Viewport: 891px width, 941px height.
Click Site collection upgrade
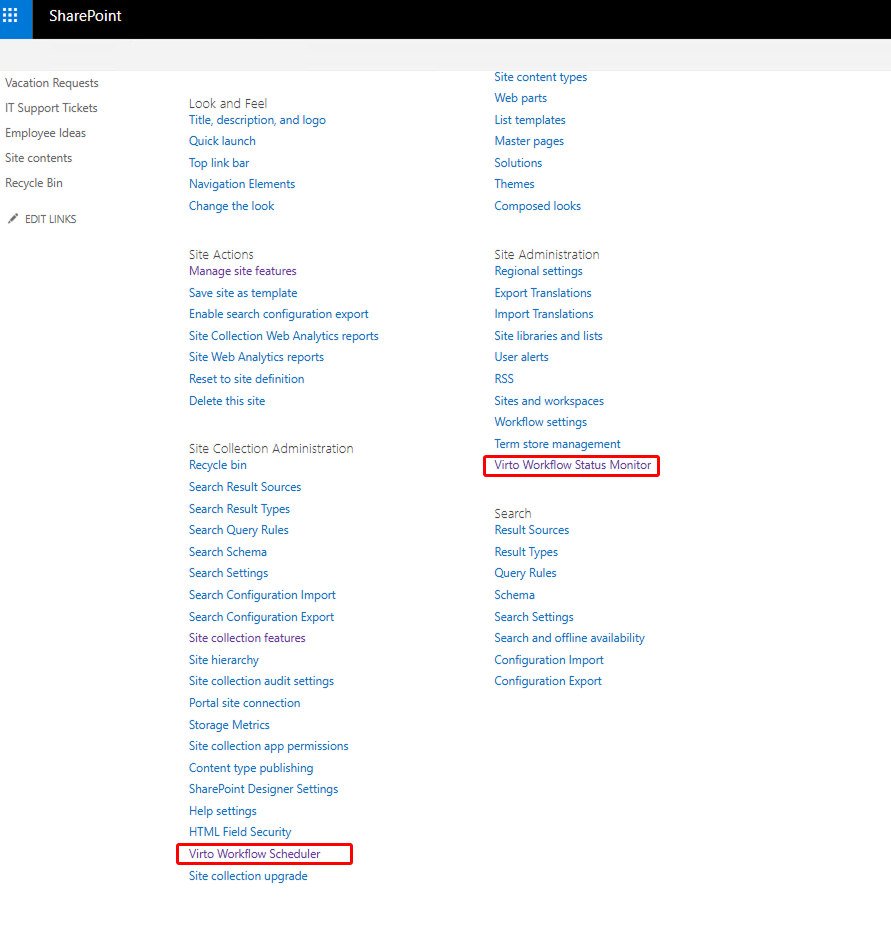(248, 875)
